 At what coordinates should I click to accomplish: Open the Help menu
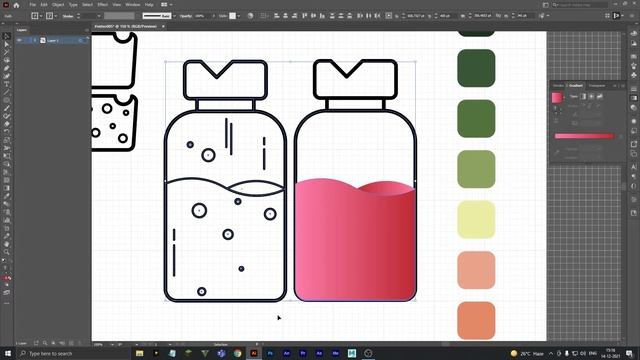pyautogui.click(x=149, y=5)
